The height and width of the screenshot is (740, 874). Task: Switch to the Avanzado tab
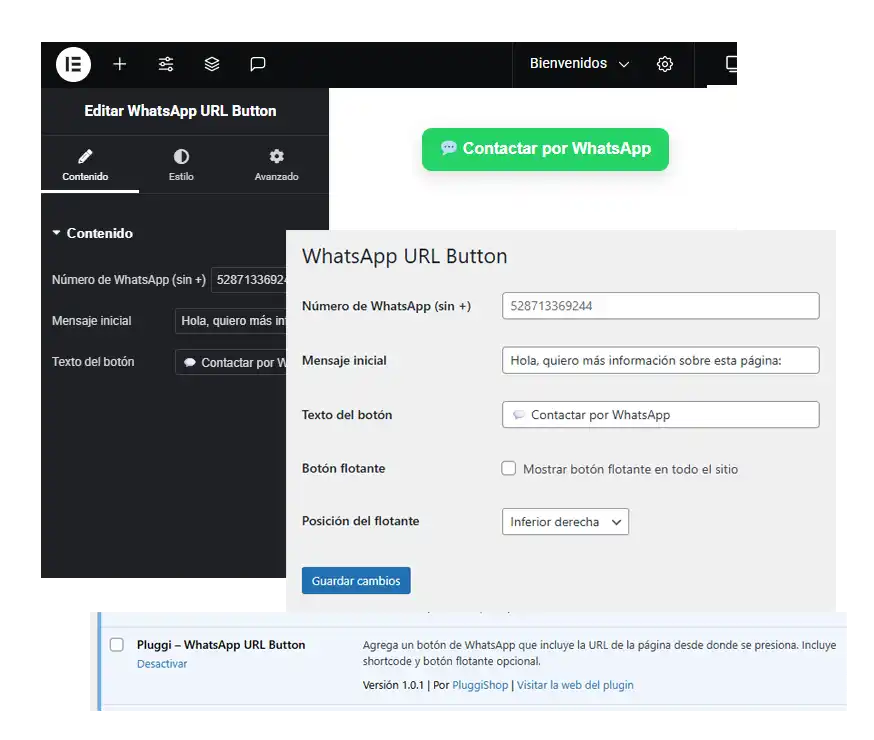[x=276, y=165]
